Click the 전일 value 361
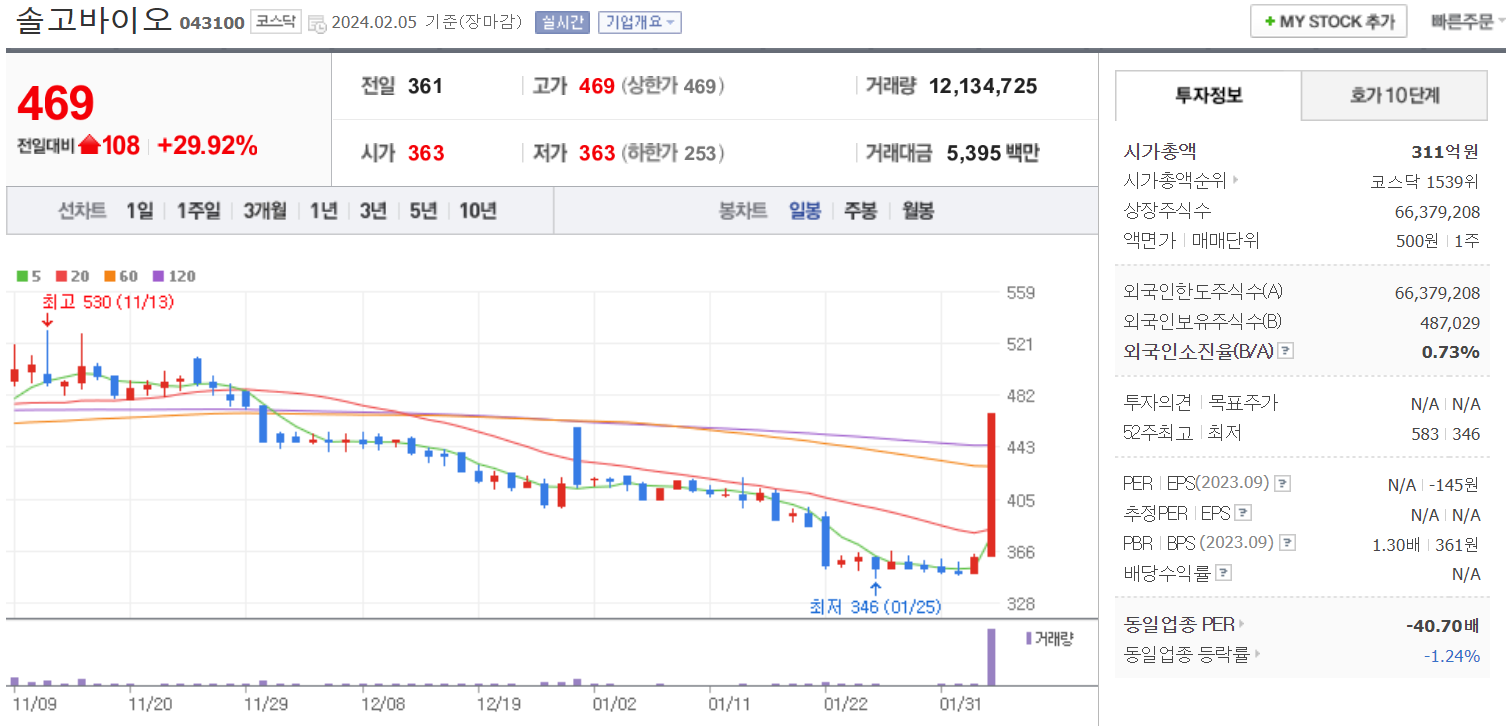Screen dimensions: 1511x726 [x=425, y=86]
